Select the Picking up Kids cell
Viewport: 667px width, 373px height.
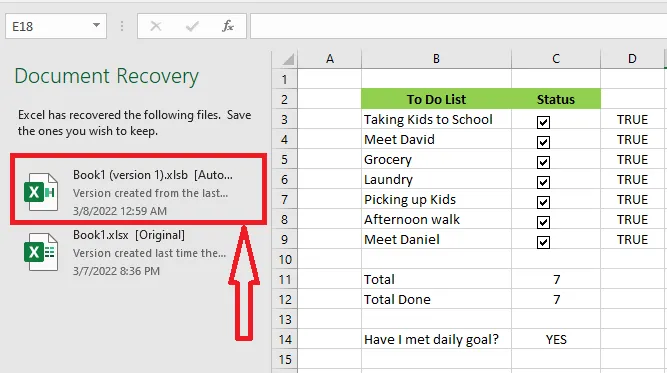click(436, 199)
